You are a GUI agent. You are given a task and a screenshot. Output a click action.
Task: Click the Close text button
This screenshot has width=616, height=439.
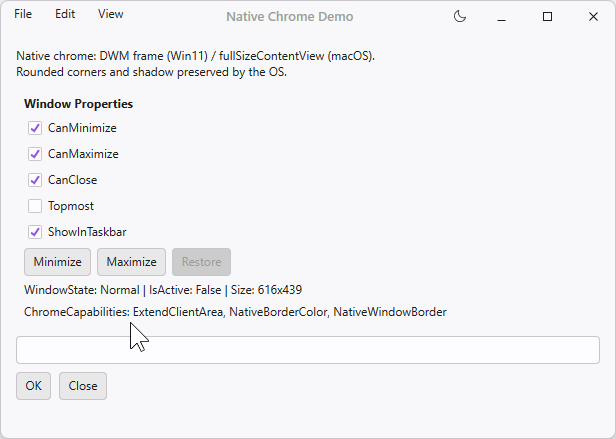(x=83, y=386)
